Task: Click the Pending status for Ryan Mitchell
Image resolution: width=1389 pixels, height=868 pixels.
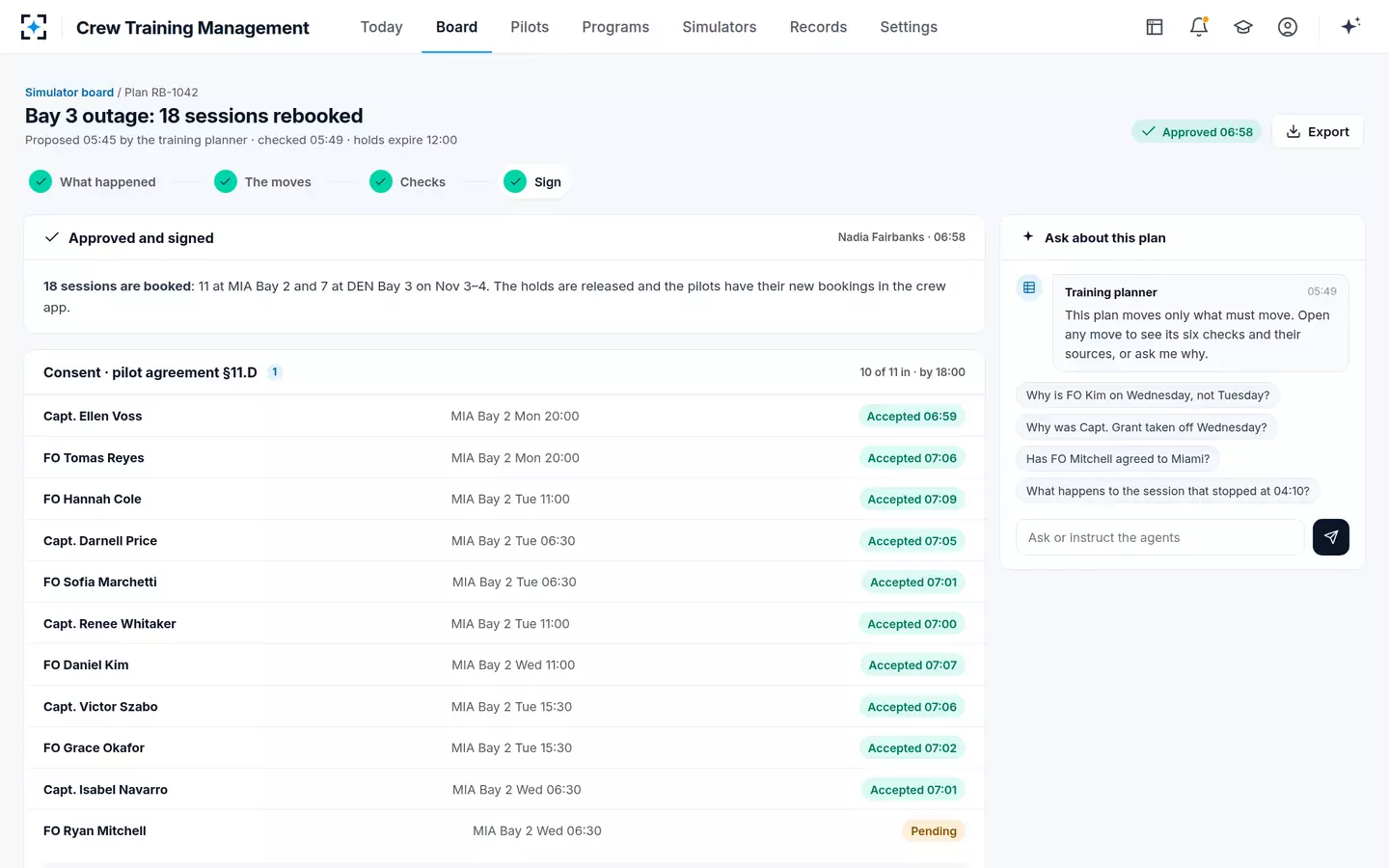Action: 934,831
